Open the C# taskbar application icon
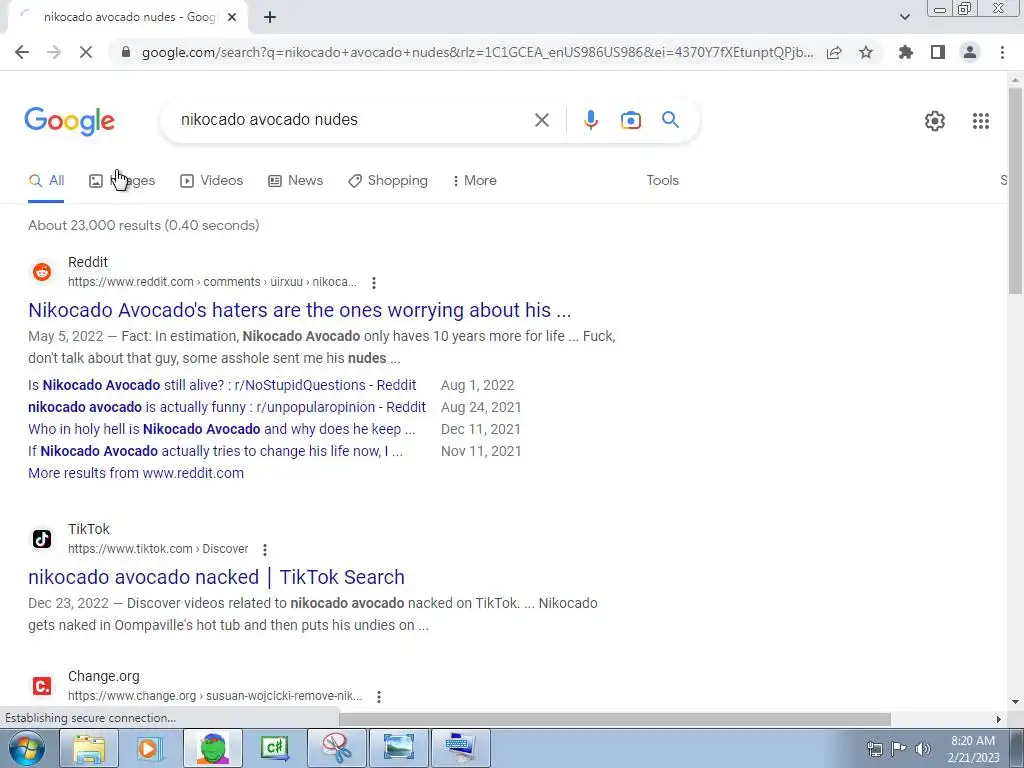This screenshot has width=1024, height=768. point(274,748)
